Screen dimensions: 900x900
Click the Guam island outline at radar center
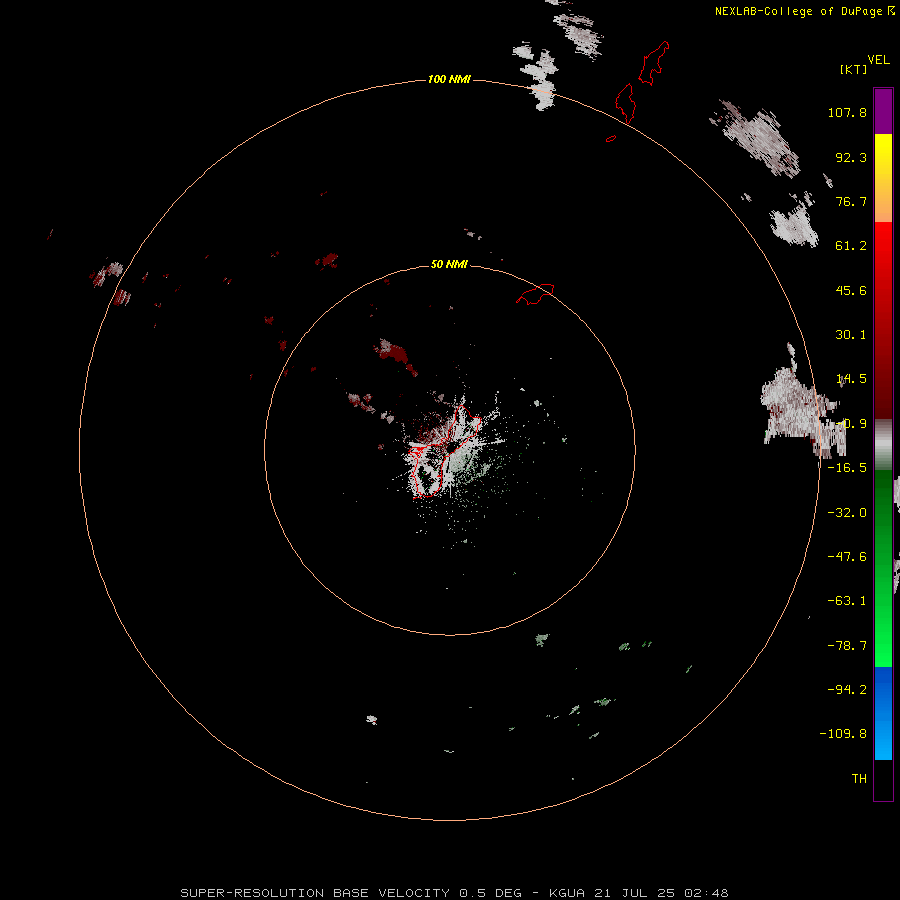(445, 451)
